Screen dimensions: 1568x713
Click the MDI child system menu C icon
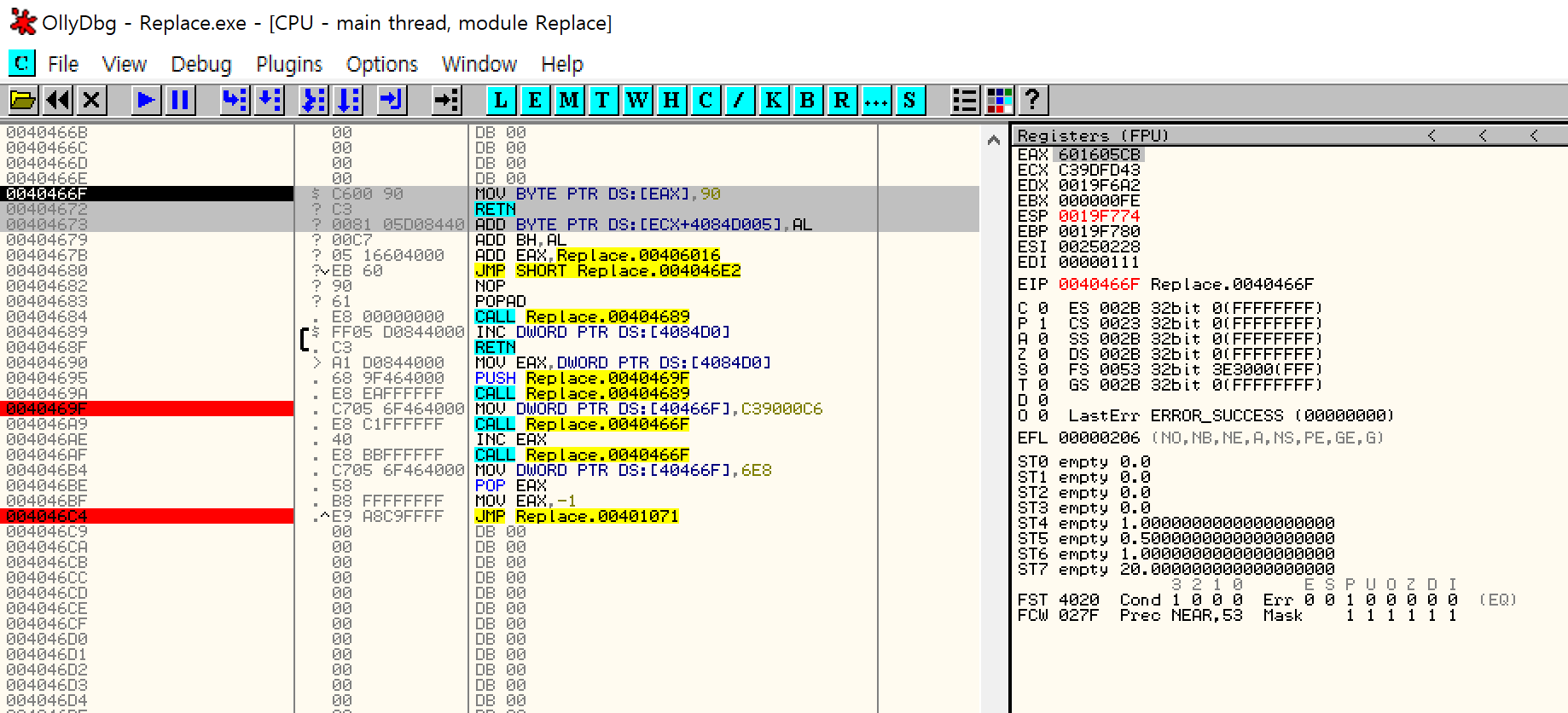[21, 63]
